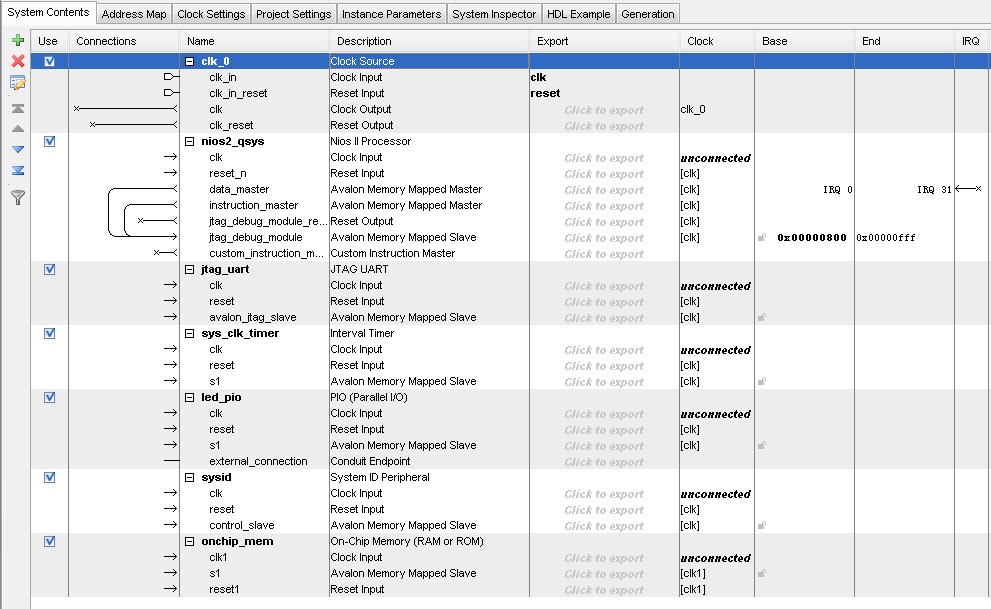The width and height of the screenshot is (991, 609).
Task: Select the clk_in_reset interface name
Action: coord(238,93)
